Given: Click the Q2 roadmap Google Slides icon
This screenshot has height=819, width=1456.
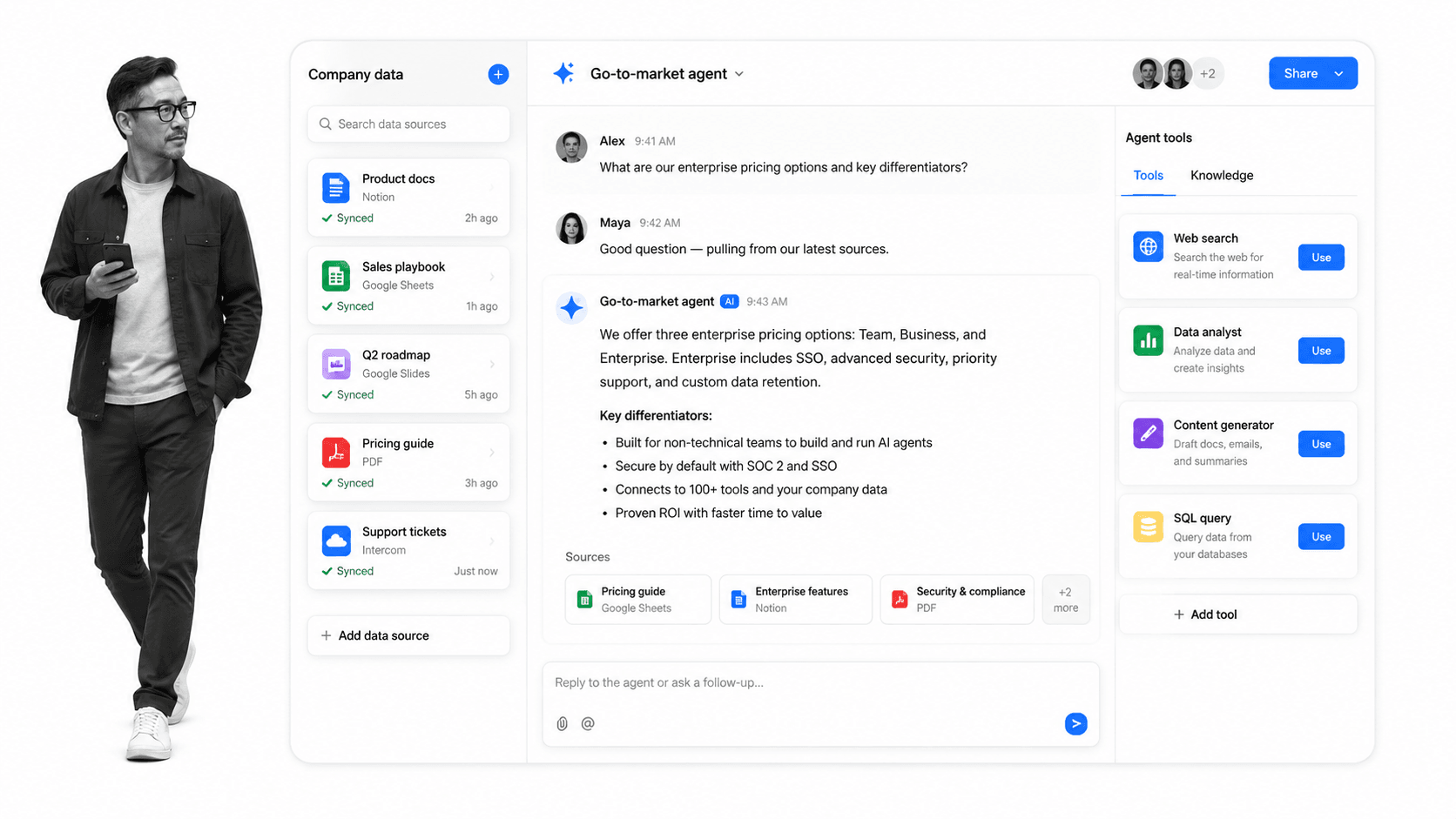Looking at the screenshot, I should click(335, 364).
